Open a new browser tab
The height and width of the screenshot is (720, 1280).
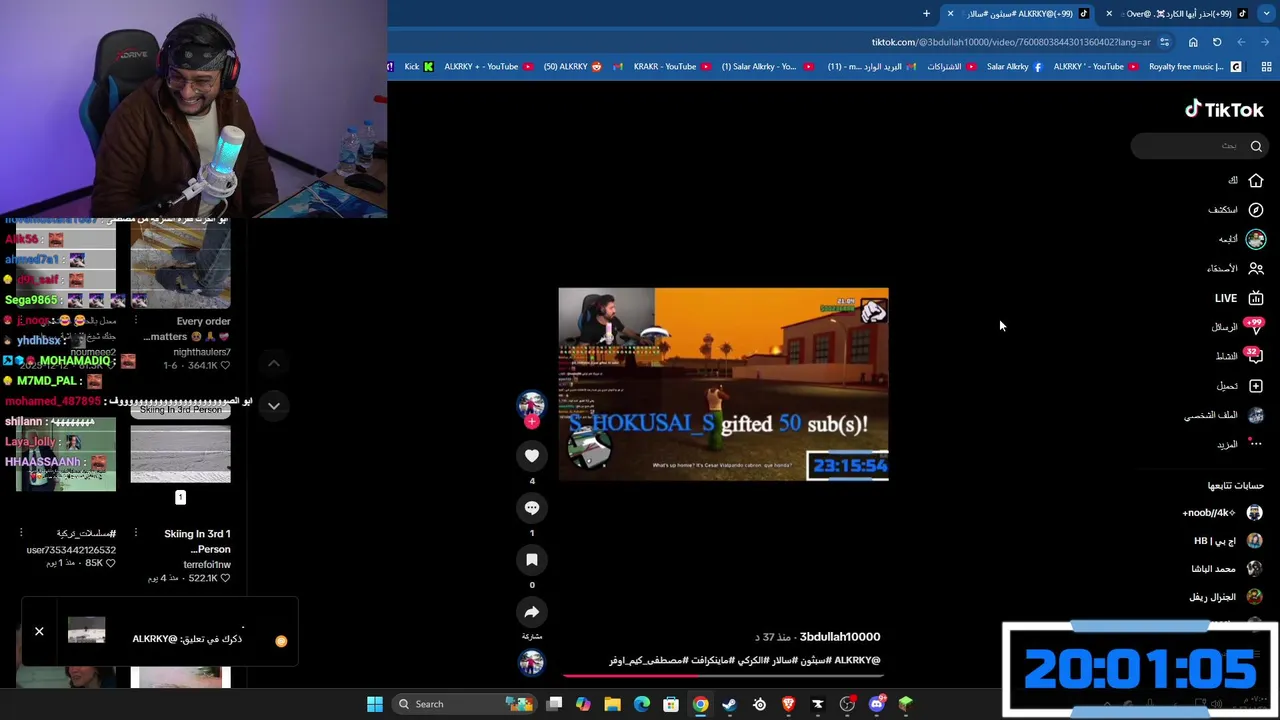(926, 14)
